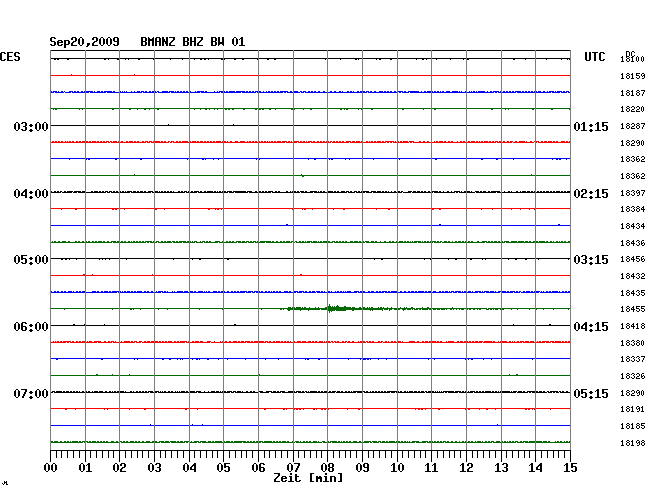Select DC offset value 18337
This screenshot has width=650, height=494.
(x=633, y=359)
